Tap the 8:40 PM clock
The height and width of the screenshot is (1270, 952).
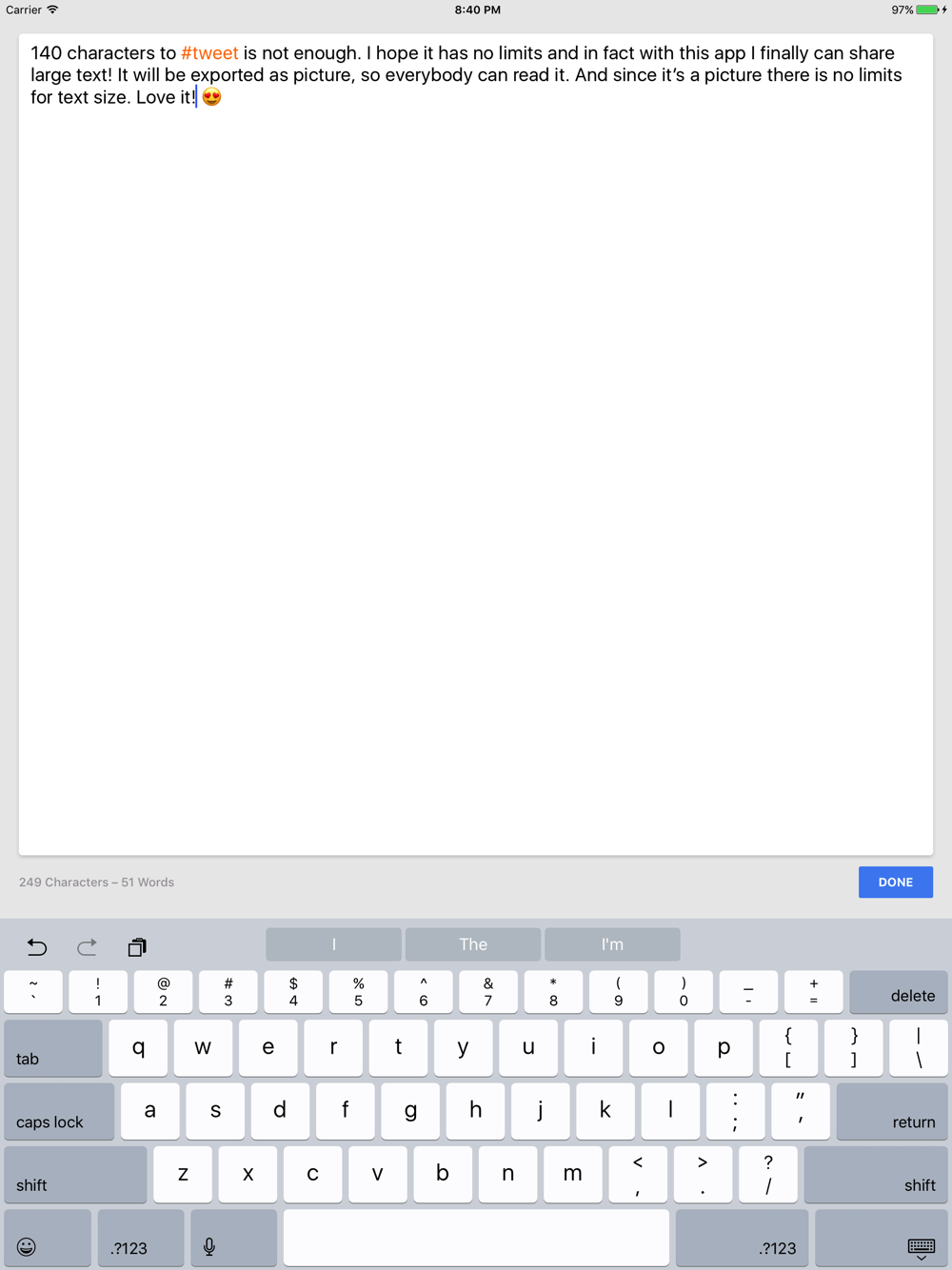coord(477,10)
